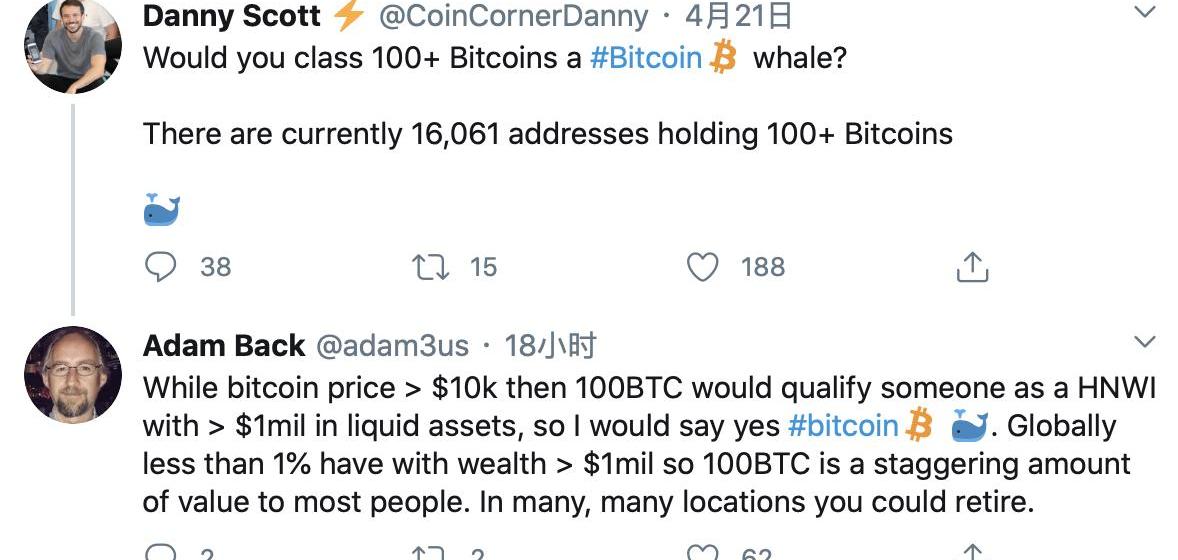This screenshot has width=1178, height=560.
Task: Like Danny Scott's tweet
Action: click(x=704, y=267)
